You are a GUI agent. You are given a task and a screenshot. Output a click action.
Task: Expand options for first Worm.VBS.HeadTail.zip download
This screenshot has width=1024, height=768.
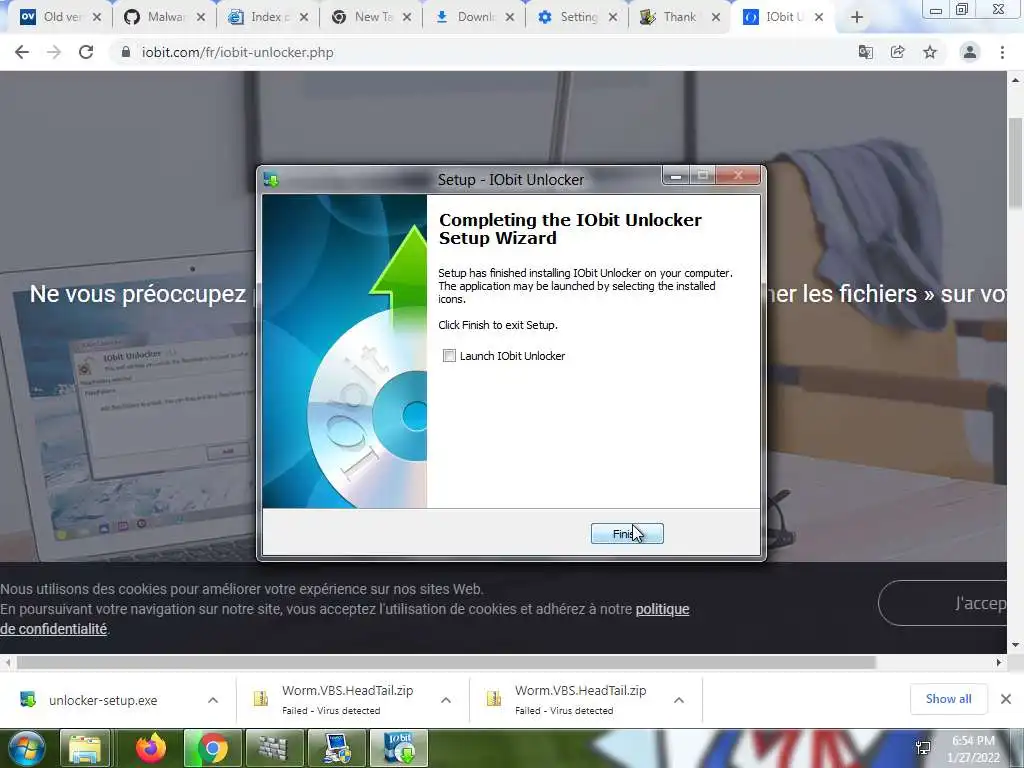(x=446, y=700)
